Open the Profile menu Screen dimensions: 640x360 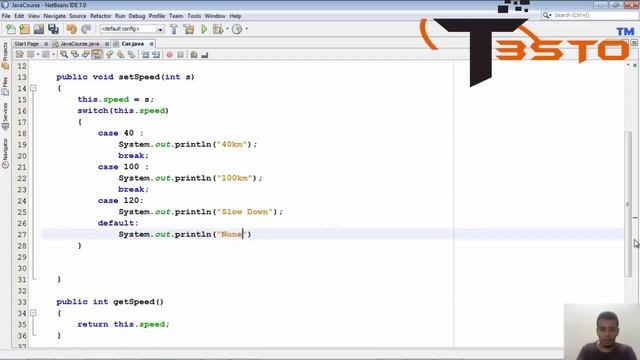[157, 16]
